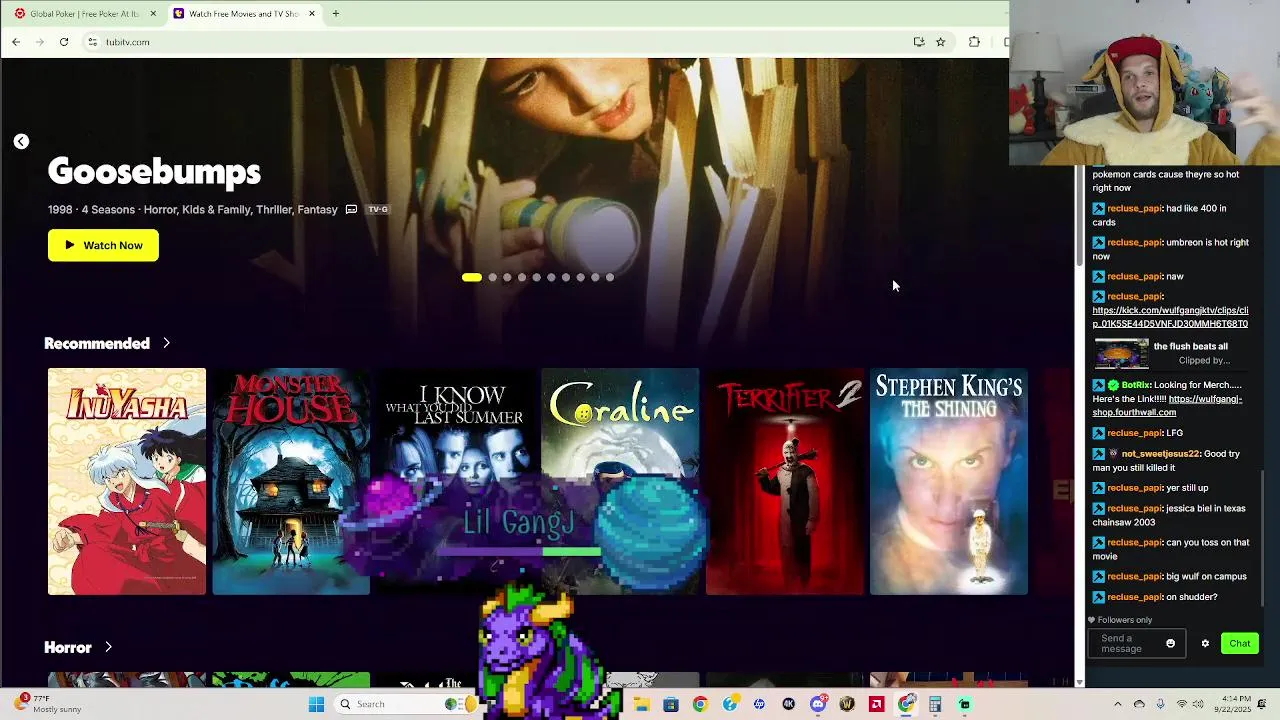Select the Watch Free Movies and TV tab
This screenshot has height=720, width=1280.
(x=243, y=14)
